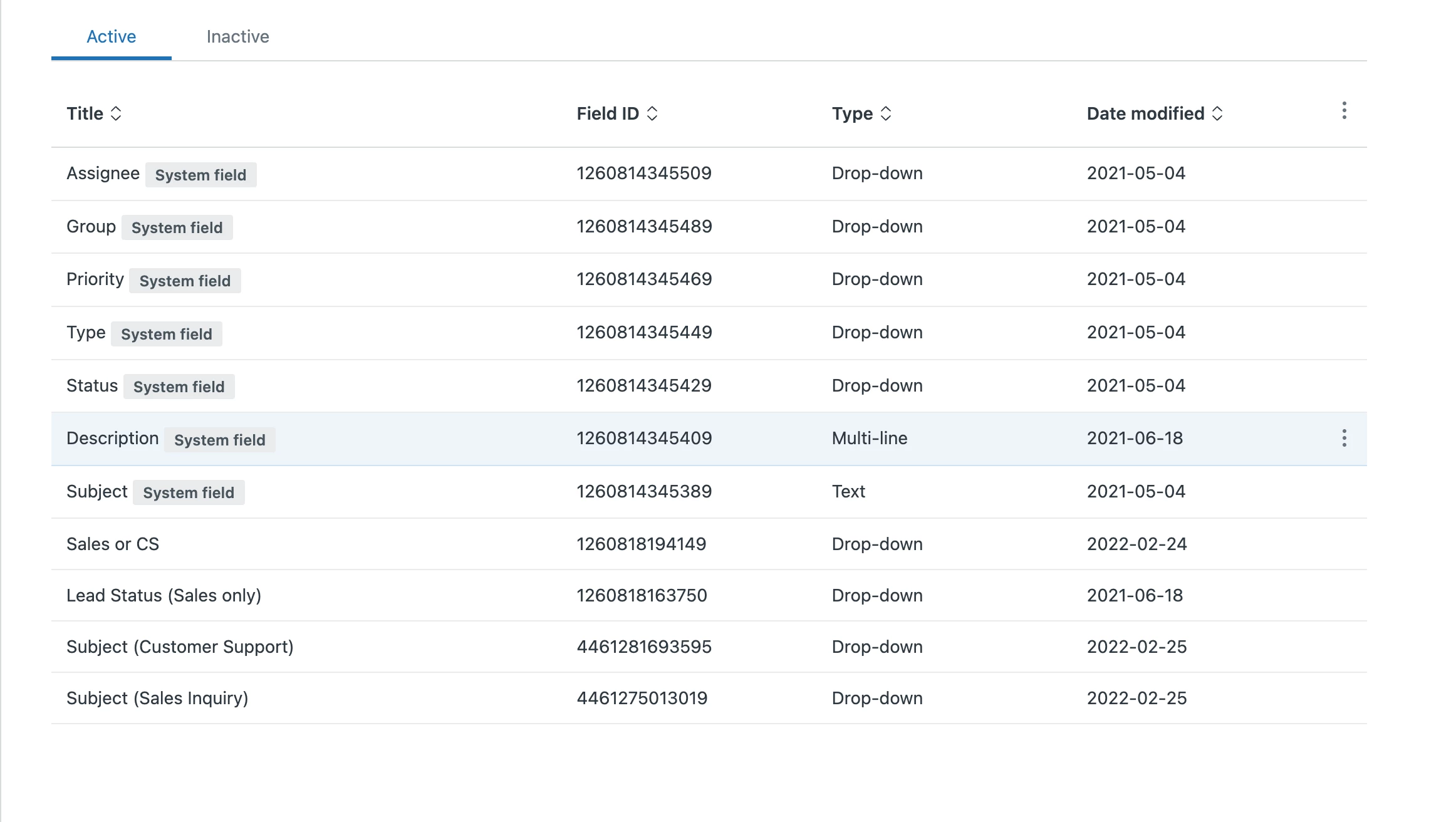The width and height of the screenshot is (1456, 822).
Task: Click the Assignee field title
Action: click(x=103, y=174)
